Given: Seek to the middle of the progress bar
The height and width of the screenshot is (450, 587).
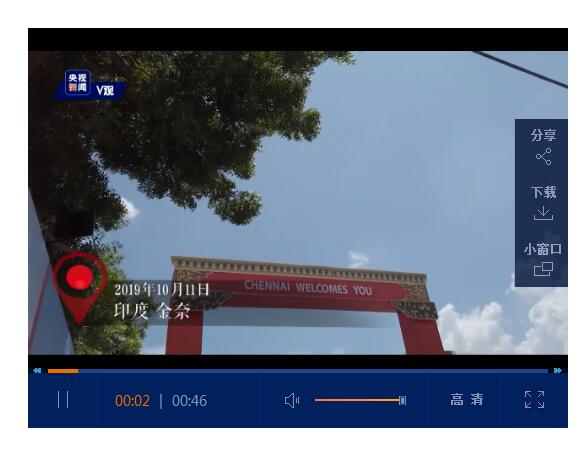Looking at the screenshot, I should click(298, 371).
